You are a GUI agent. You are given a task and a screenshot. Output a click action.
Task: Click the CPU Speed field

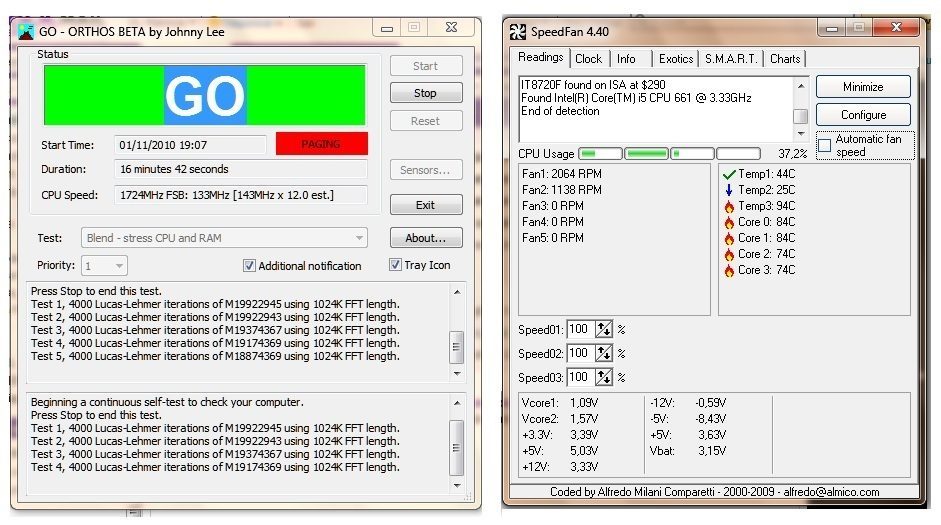pos(241,195)
